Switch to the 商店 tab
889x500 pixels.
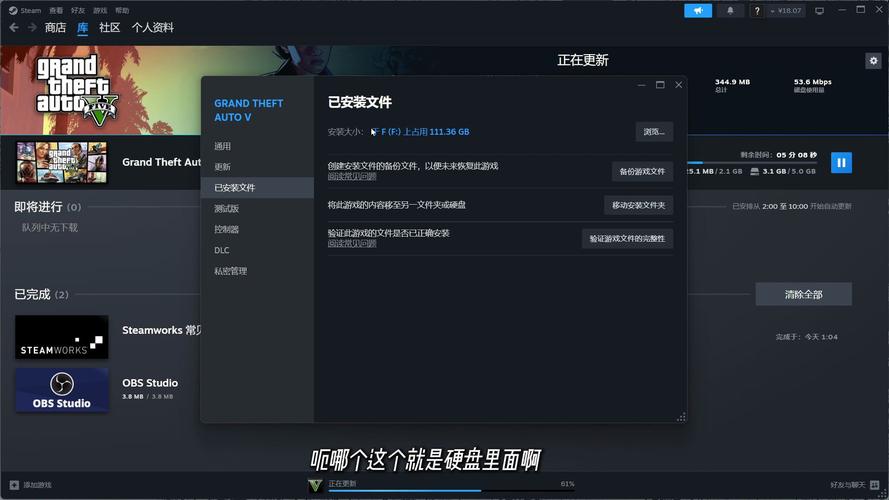(x=55, y=28)
